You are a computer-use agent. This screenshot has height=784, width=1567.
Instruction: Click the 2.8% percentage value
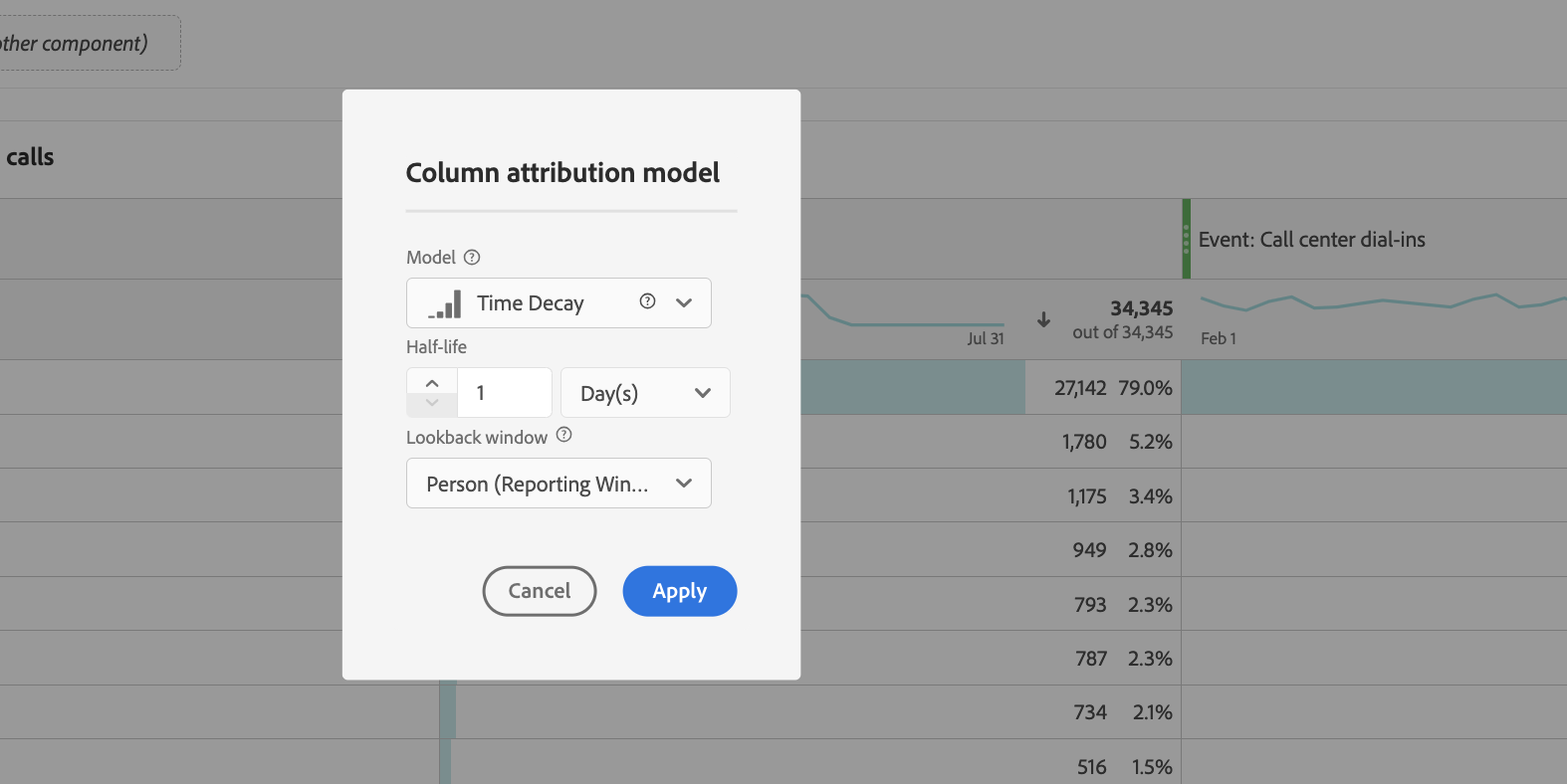(x=1150, y=550)
